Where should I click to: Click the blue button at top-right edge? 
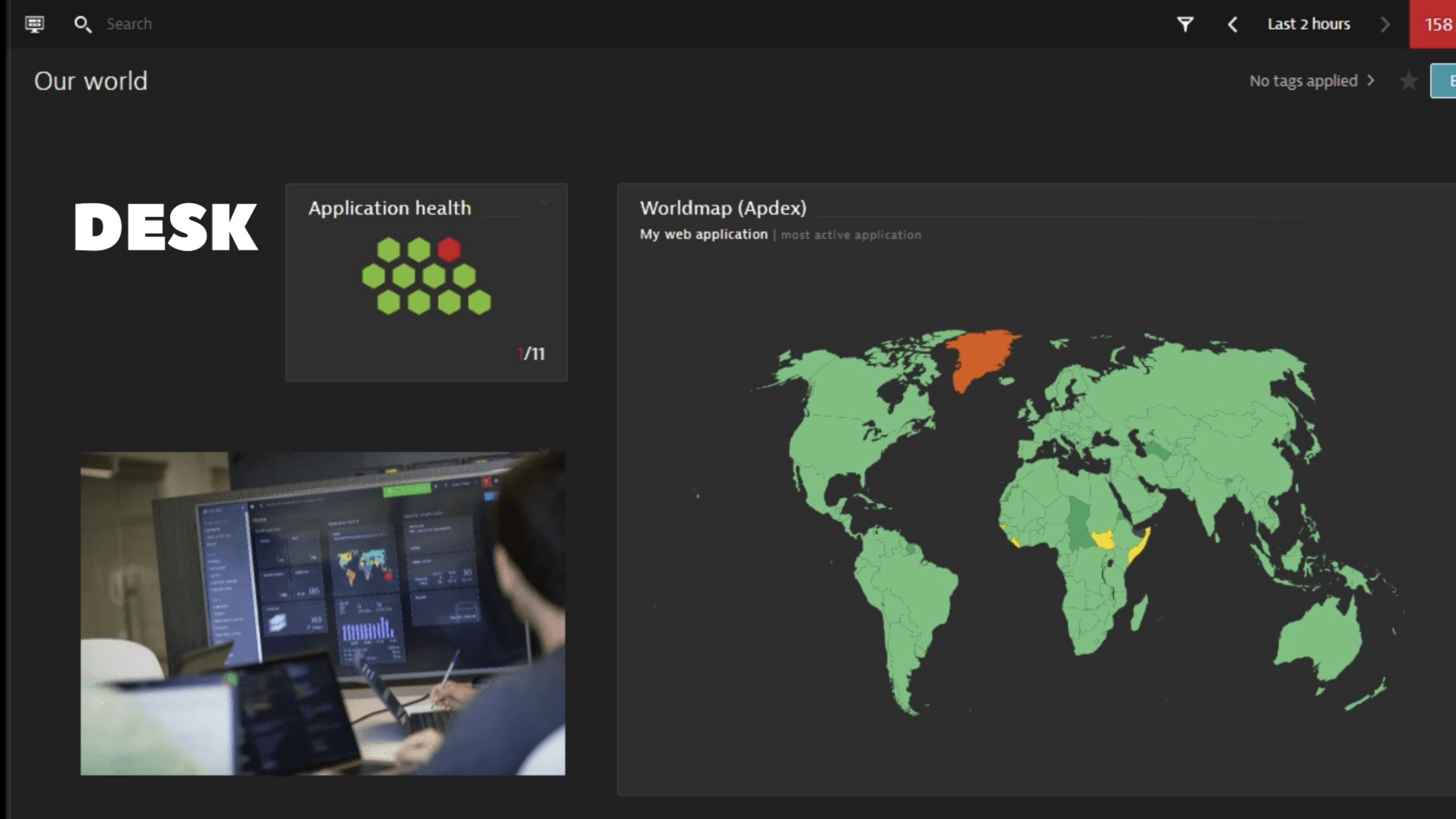click(1444, 81)
